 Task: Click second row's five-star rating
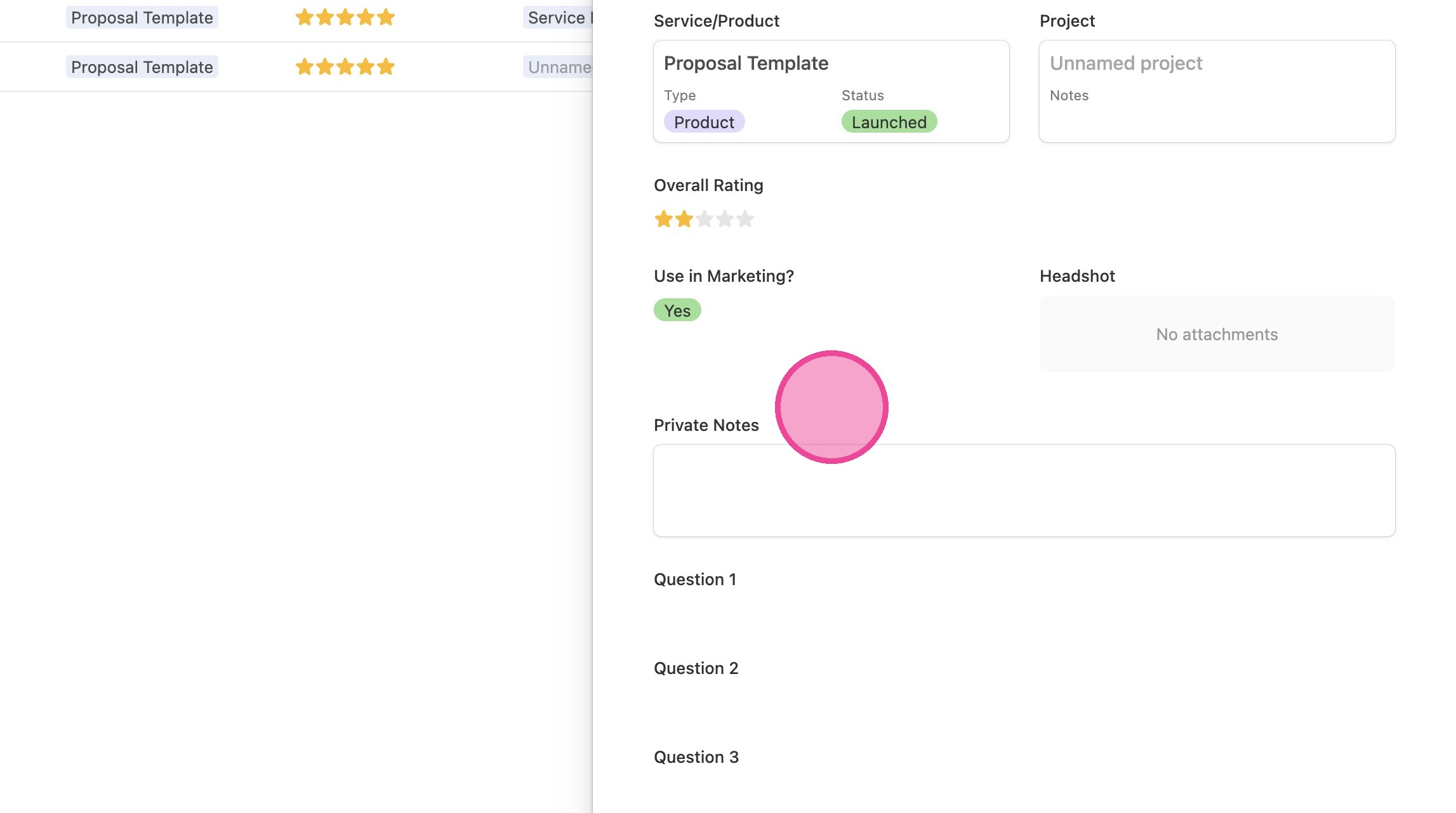(345, 67)
